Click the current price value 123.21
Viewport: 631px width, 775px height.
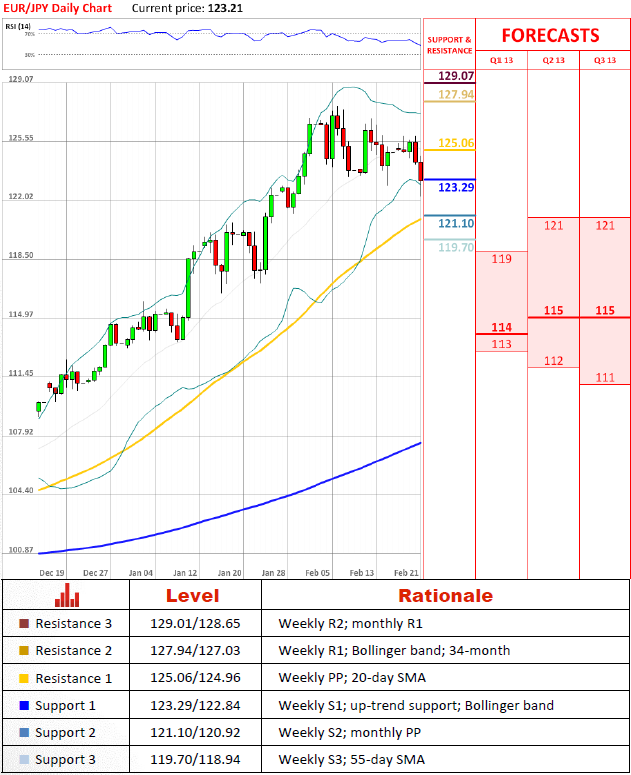click(x=225, y=8)
